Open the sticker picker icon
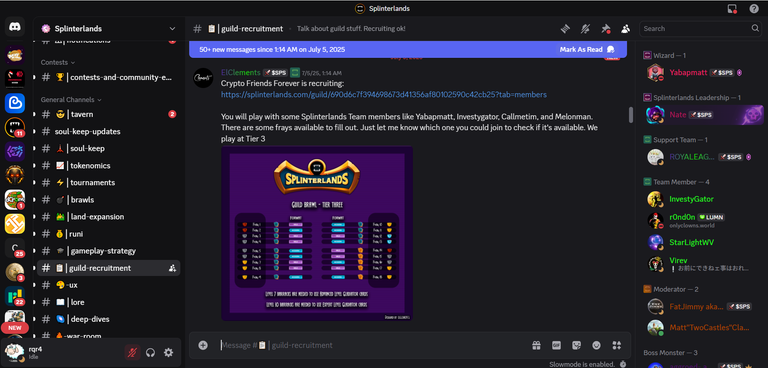 (x=576, y=345)
